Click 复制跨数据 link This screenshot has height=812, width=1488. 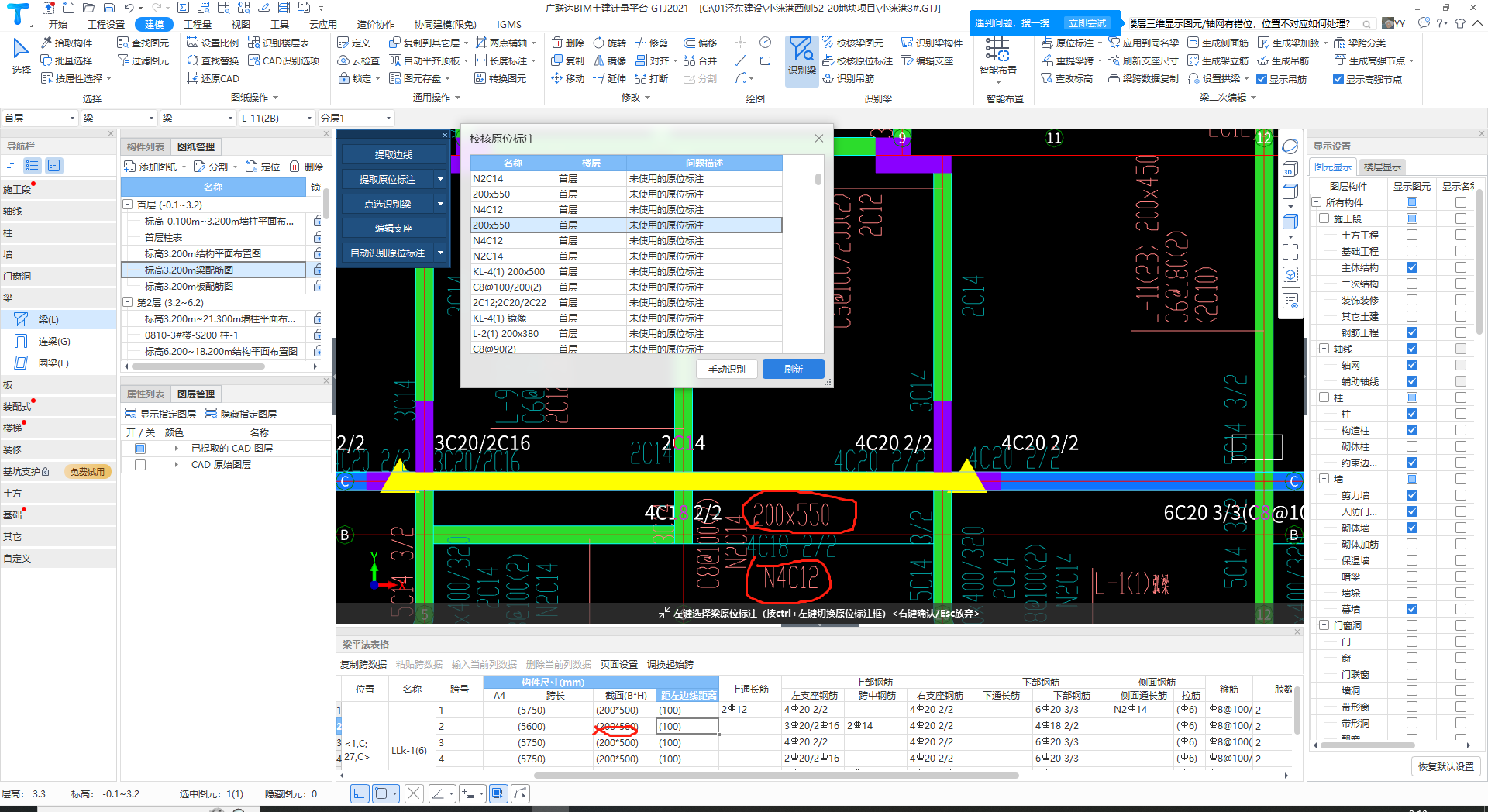tap(363, 664)
